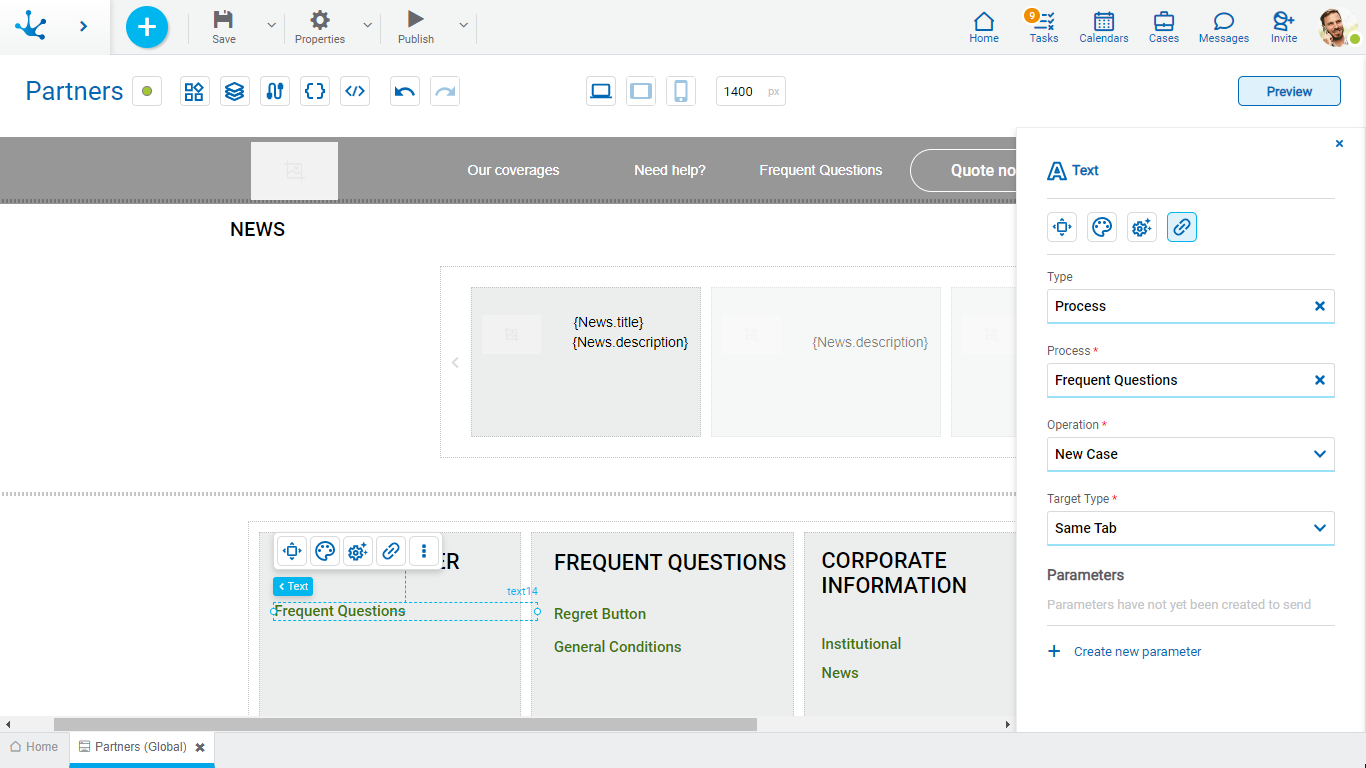Clear the Process field Frequent Questions
The height and width of the screenshot is (768, 1366).
(1320, 380)
